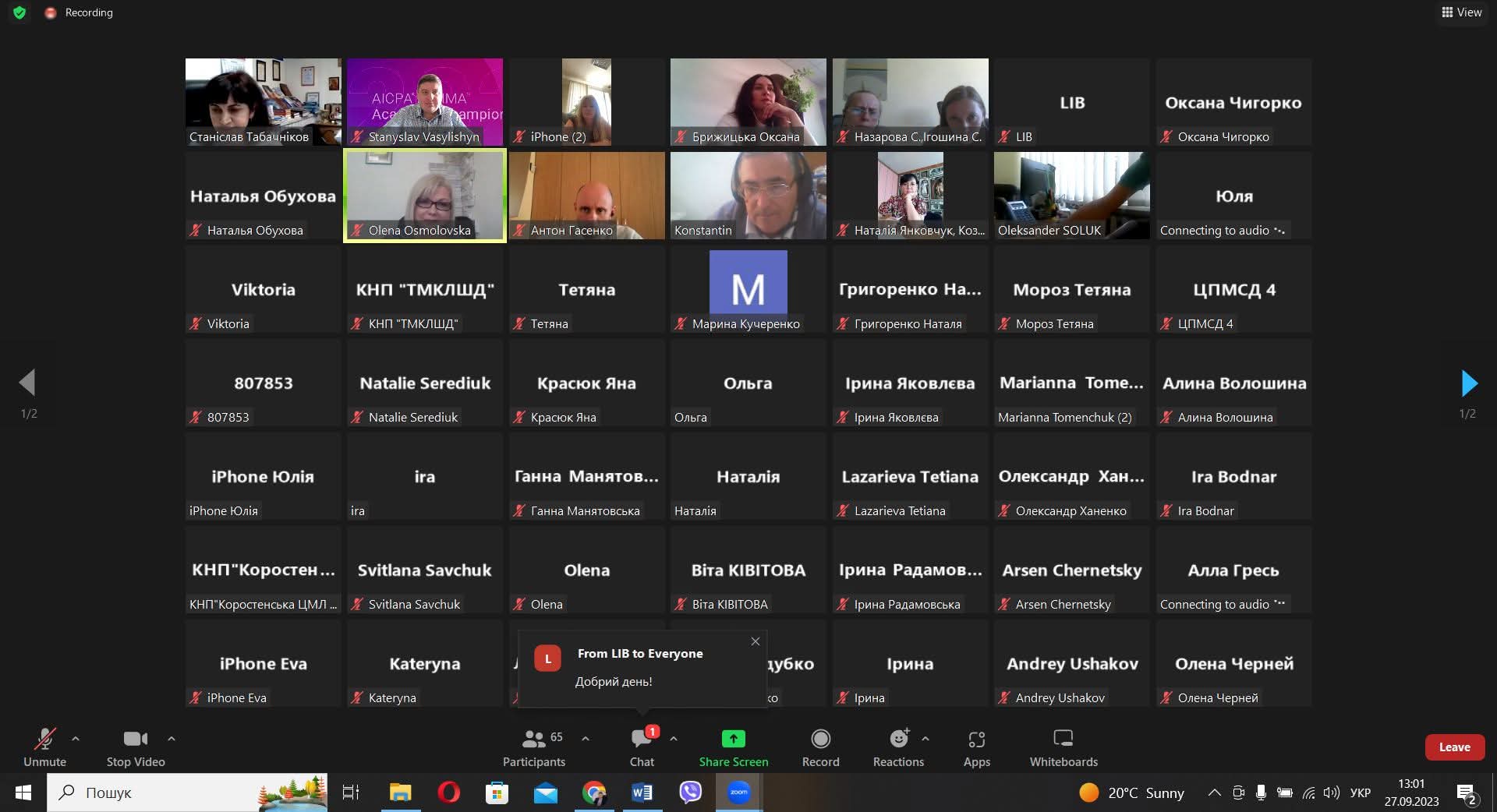The width and height of the screenshot is (1497, 812).
Task: Select Olena Osmolovska's video tile
Action: 425,195
